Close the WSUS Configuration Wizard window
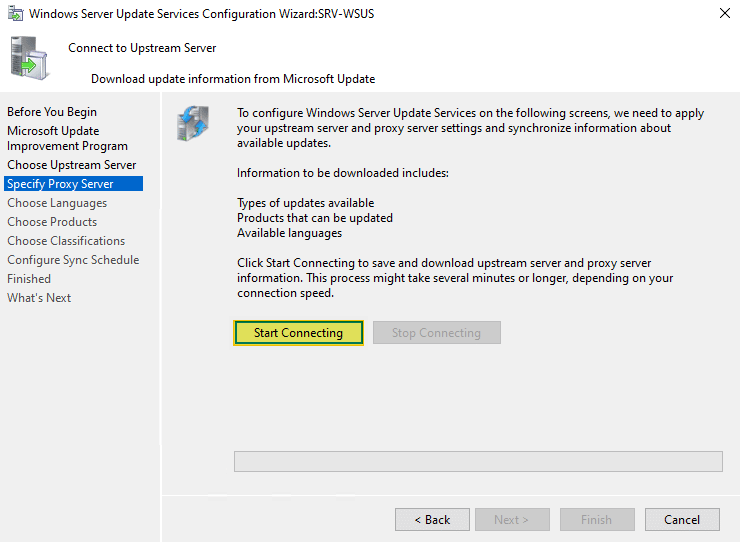740x542 pixels. pyautogui.click(x=725, y=13)
